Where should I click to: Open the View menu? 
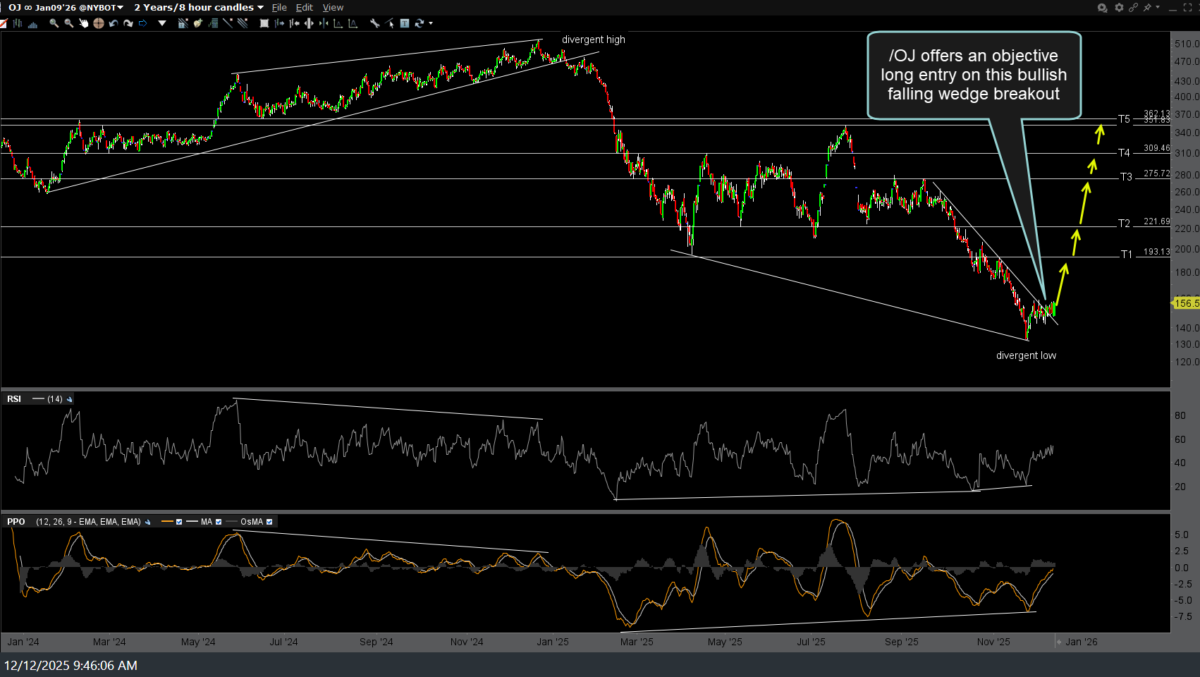point(333,7)
